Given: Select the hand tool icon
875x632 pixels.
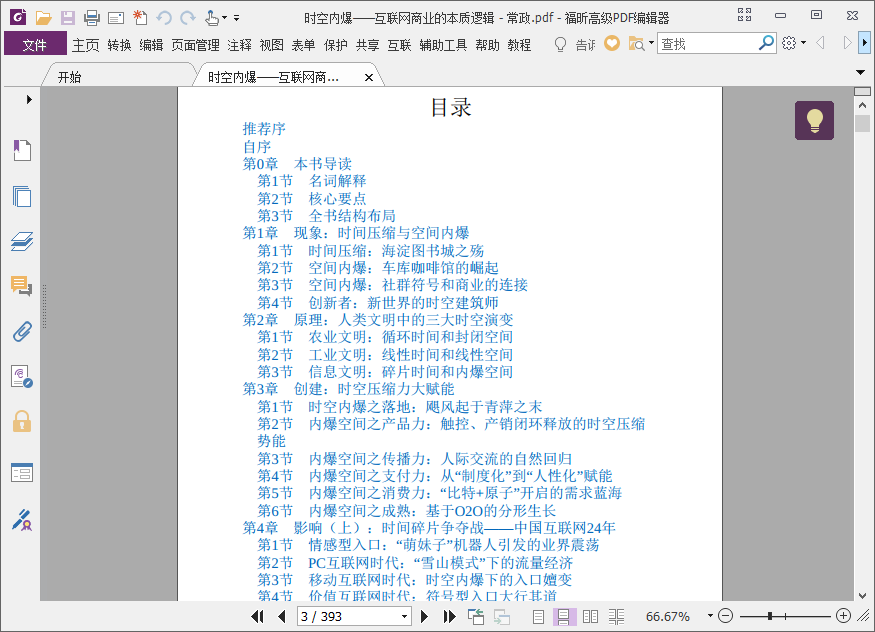Looking at the screenshot, I should point(212,18).
